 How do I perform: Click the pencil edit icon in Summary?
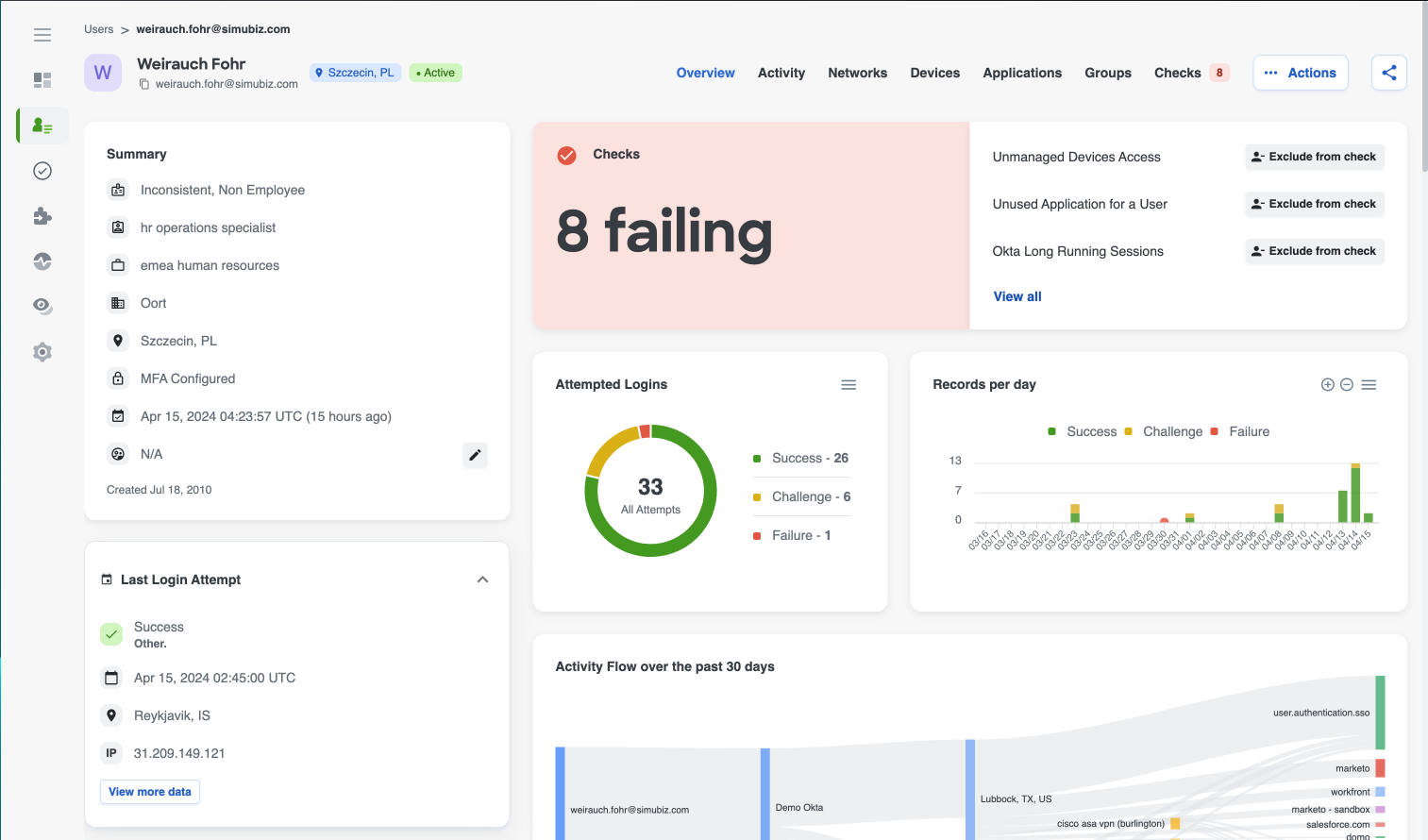[x=475, y=455]
